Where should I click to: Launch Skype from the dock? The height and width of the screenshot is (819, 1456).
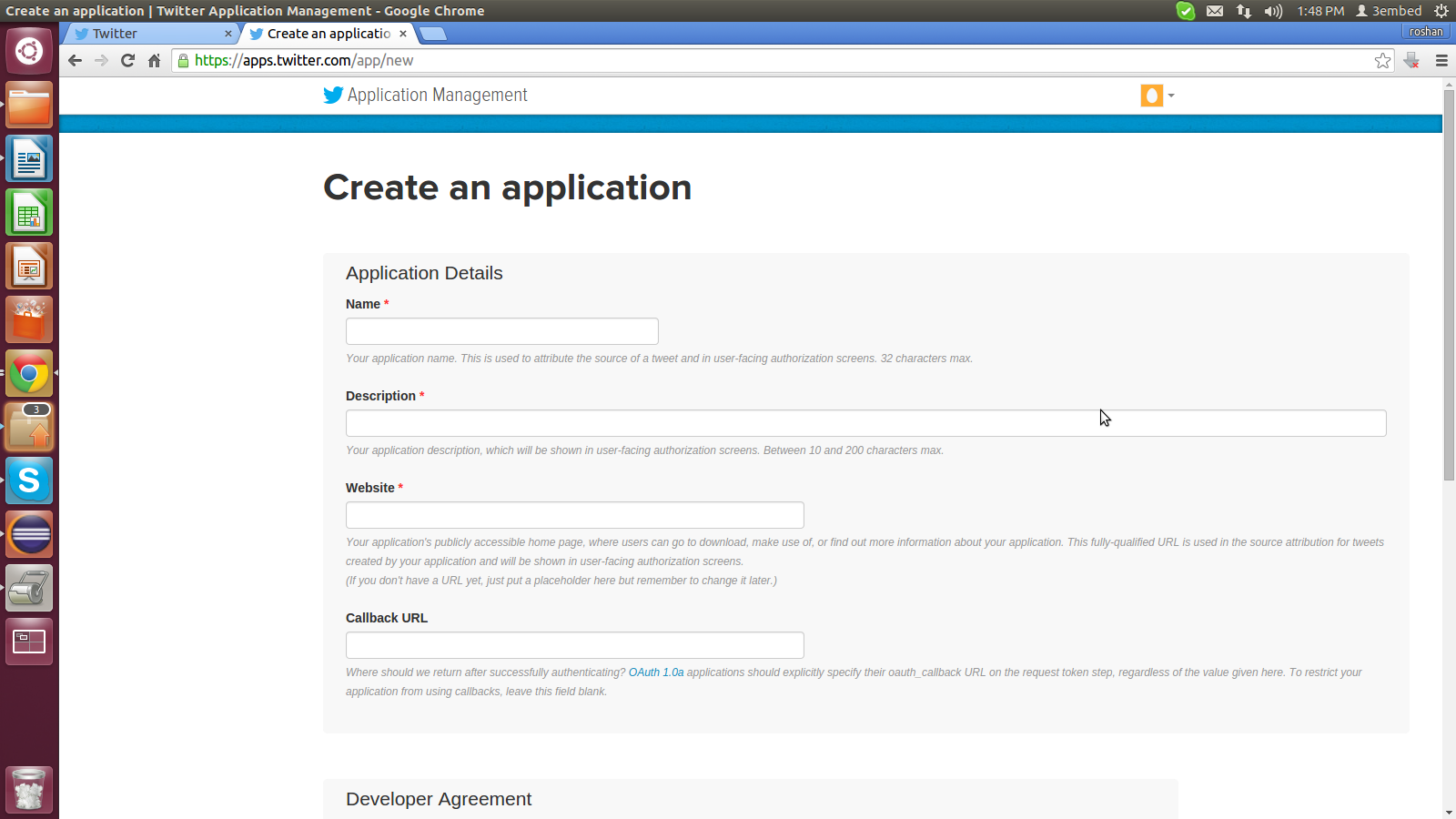click(x=29, y=481)
